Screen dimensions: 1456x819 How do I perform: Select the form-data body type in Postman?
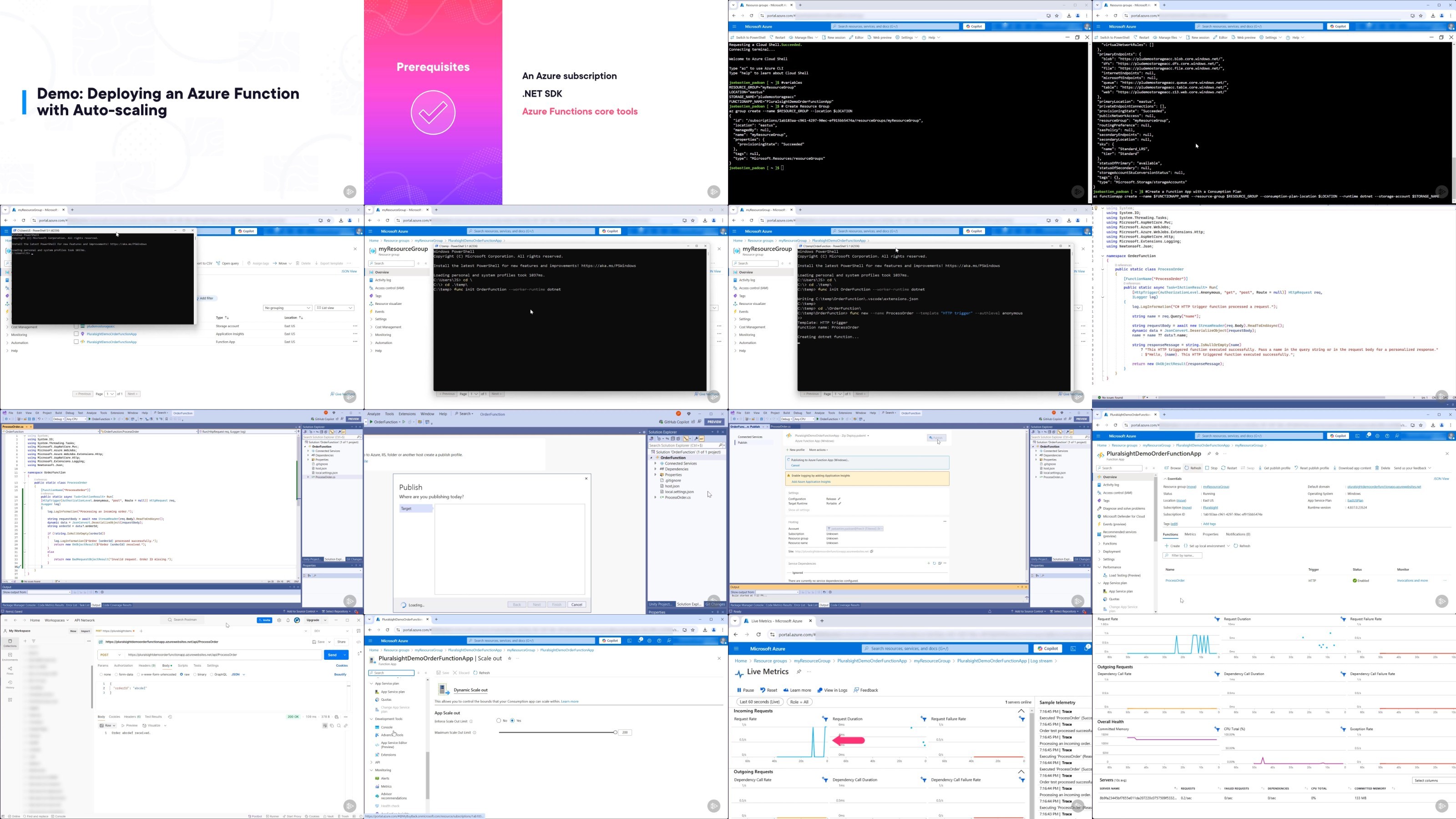[124, 674]
